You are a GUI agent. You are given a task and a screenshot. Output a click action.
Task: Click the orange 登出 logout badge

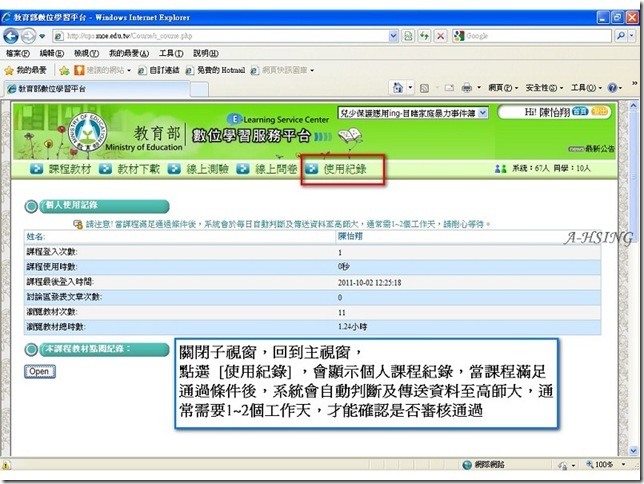[x=599, y=111]
